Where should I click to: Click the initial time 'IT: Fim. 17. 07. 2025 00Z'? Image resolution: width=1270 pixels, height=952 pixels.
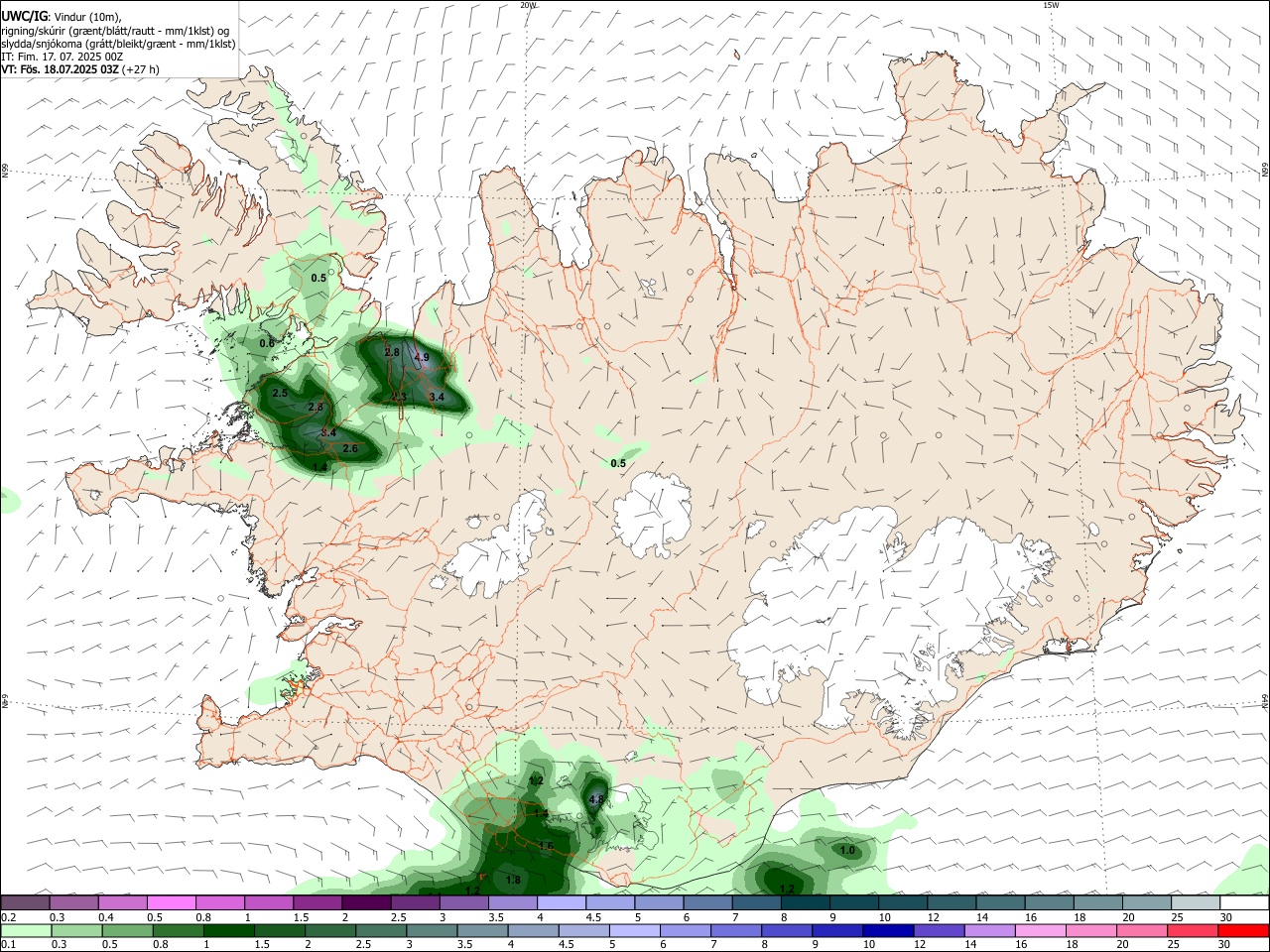pos(63,57)
